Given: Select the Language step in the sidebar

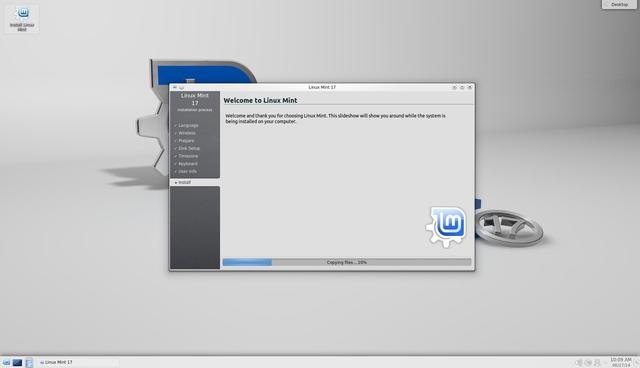Looking at the screenshot, I should coord(188,125).
